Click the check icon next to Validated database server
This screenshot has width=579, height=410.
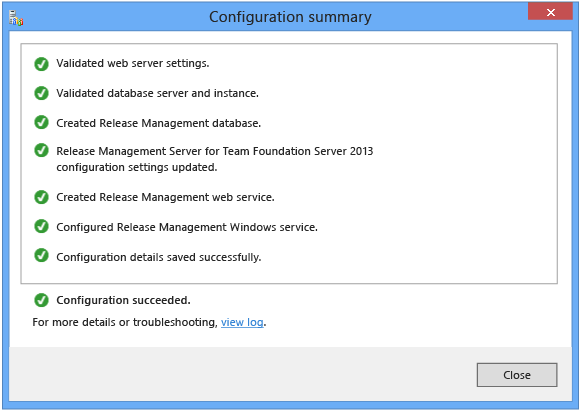pos(41,93)
